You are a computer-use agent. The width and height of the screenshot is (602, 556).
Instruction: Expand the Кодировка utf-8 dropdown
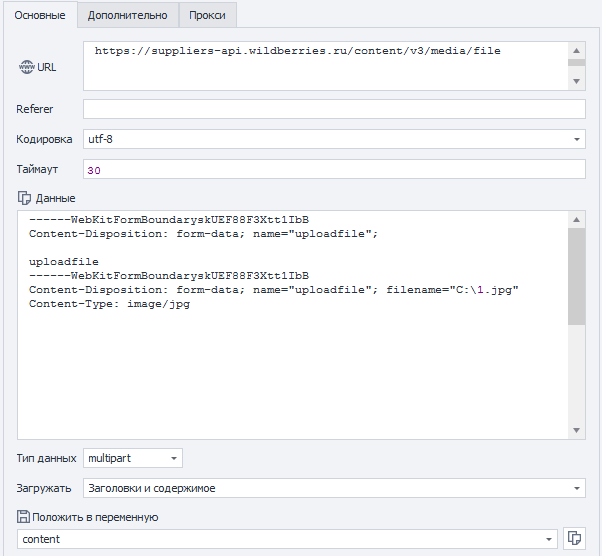(578, 139)
